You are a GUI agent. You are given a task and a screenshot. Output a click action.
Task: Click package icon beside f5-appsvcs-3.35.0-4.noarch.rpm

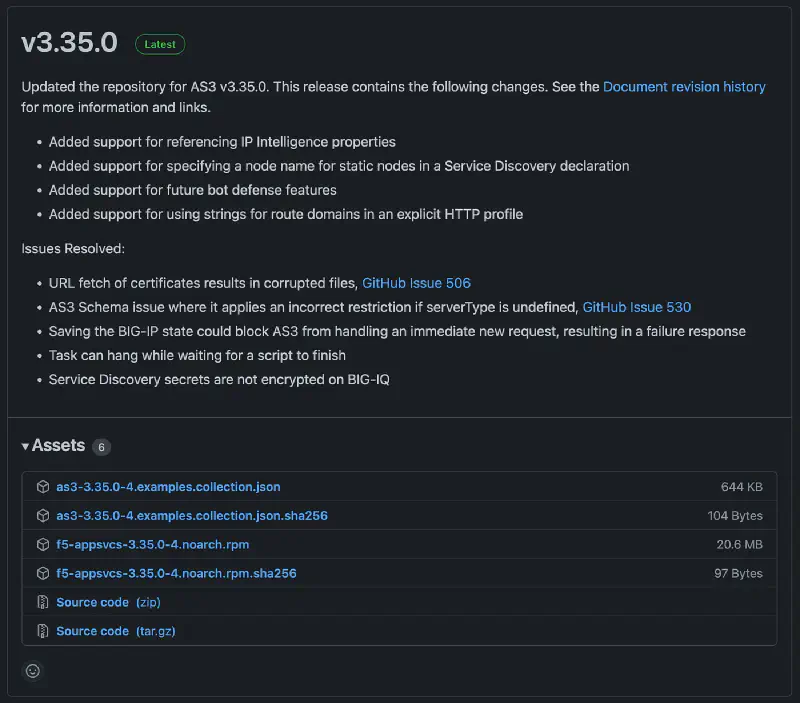pos(43,545)
